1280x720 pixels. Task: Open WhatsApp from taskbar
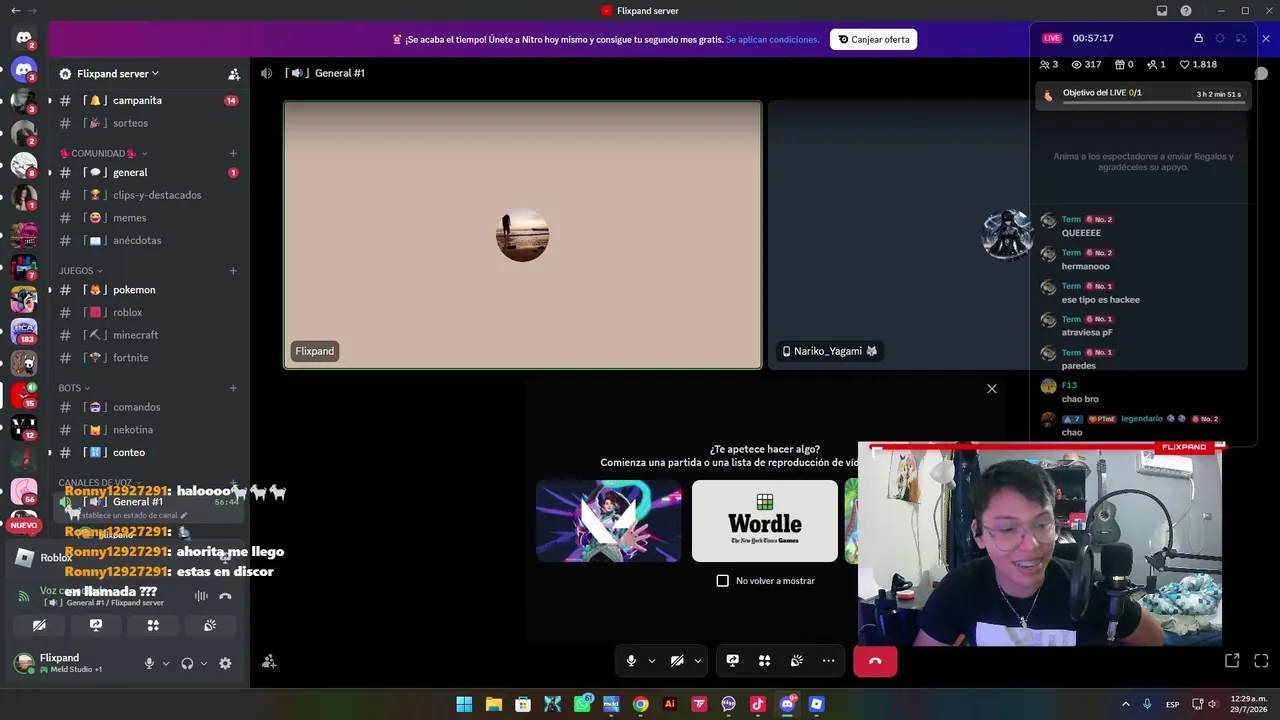click(582, 704)
